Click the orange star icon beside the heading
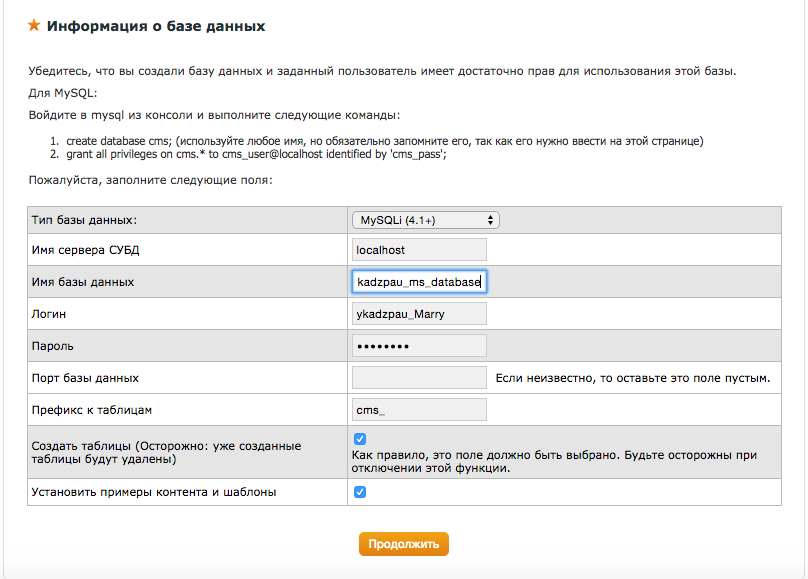 [x=35, y=26]
